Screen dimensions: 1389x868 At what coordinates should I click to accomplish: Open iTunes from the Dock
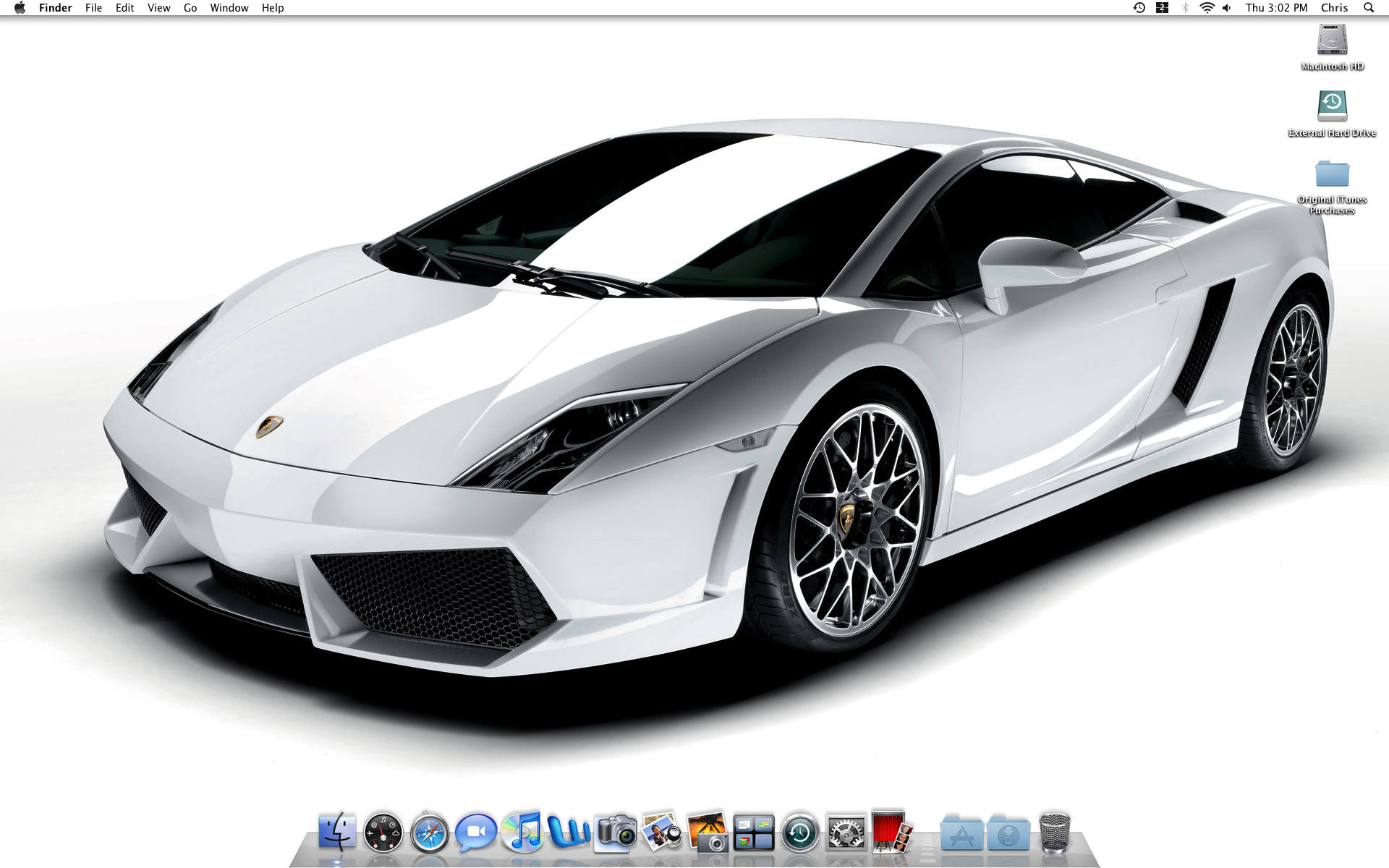click(x=522, y=832)
